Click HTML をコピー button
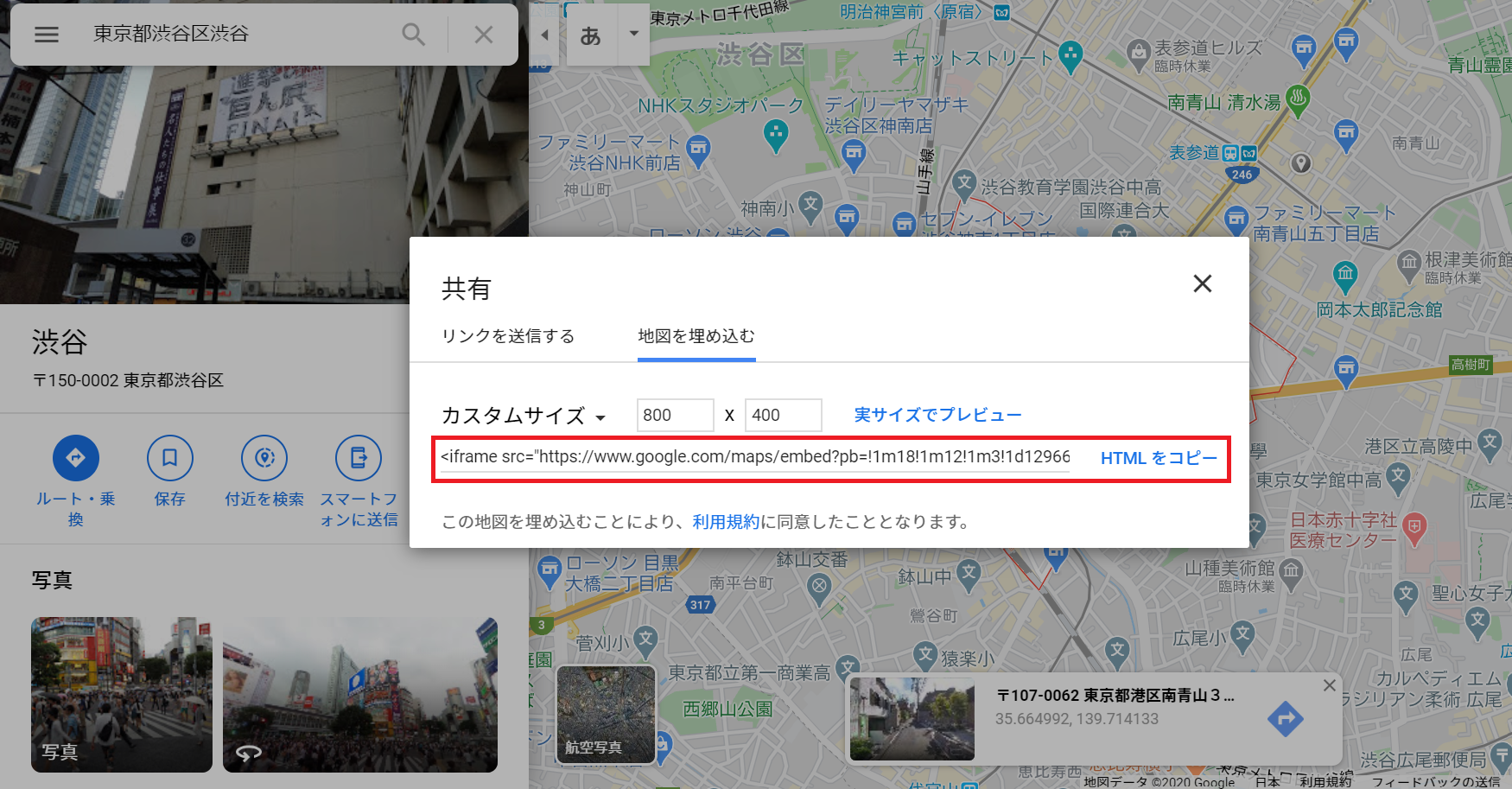Image resolution: width=1512 pixels, height=789 pixels. click(x=1159, y=458)
